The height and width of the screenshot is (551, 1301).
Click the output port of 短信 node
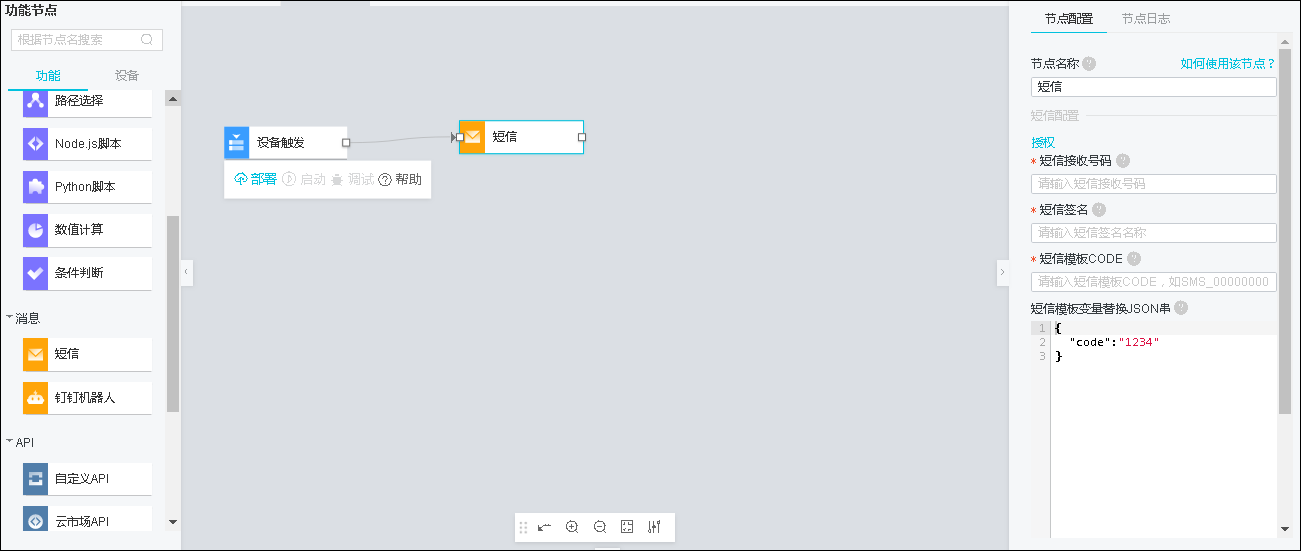point(582,137)
